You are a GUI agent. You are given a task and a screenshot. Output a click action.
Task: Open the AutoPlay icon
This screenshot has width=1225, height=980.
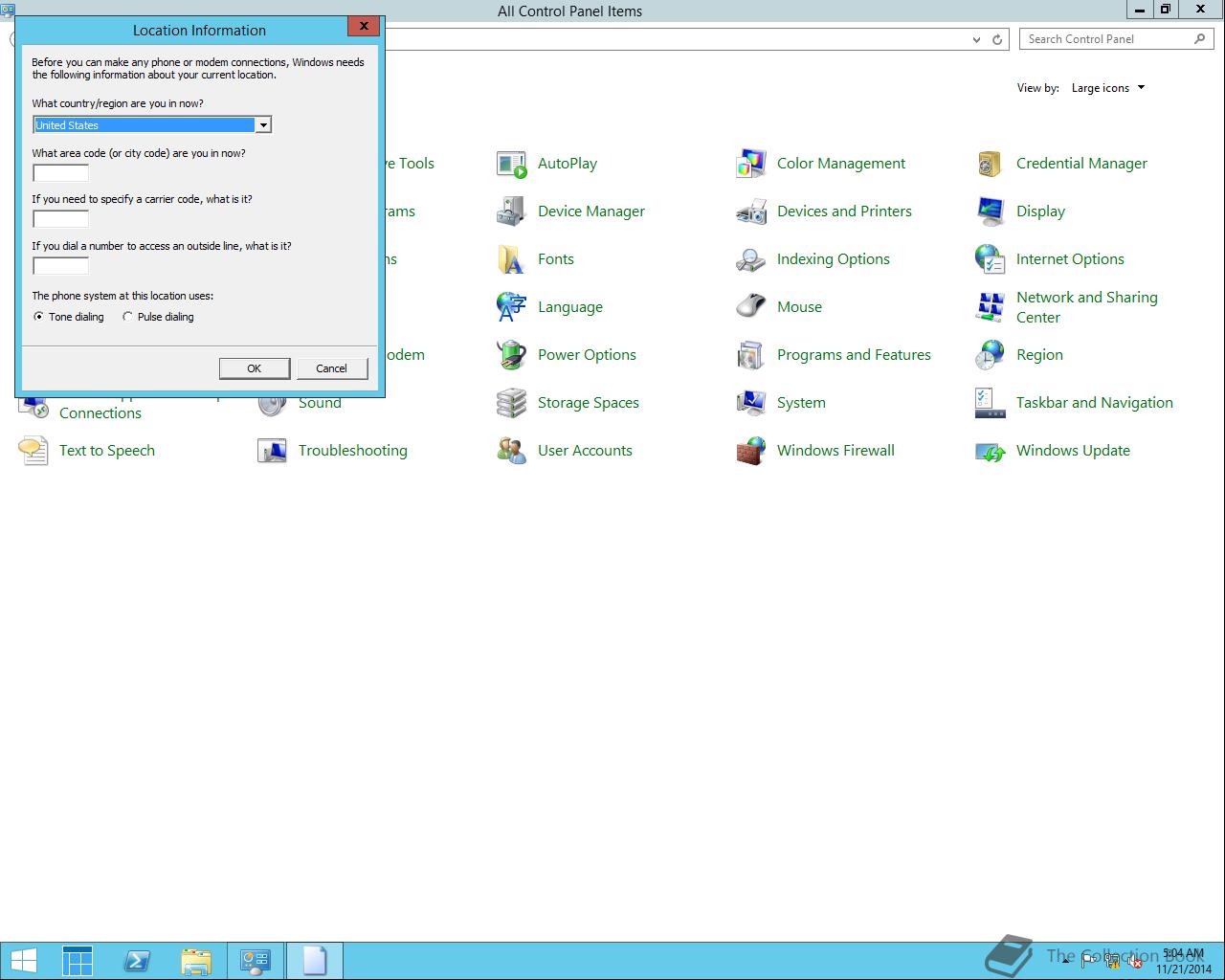(511, 164)
